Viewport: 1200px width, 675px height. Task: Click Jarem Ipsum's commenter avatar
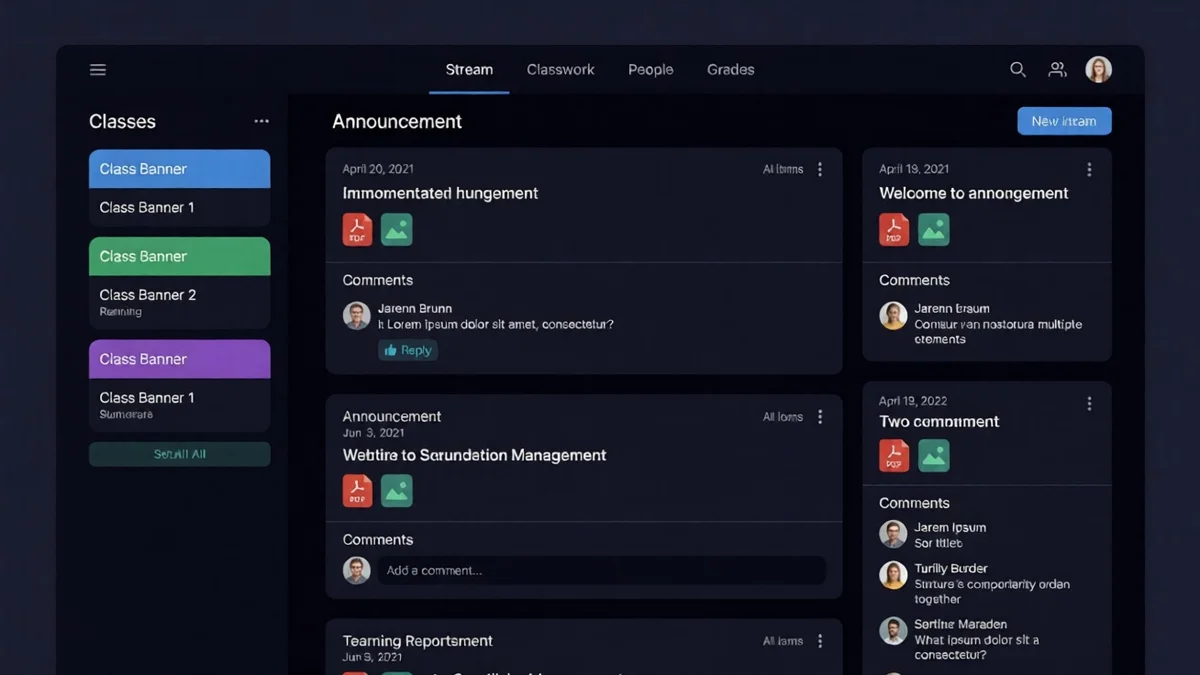click(893, 534)
